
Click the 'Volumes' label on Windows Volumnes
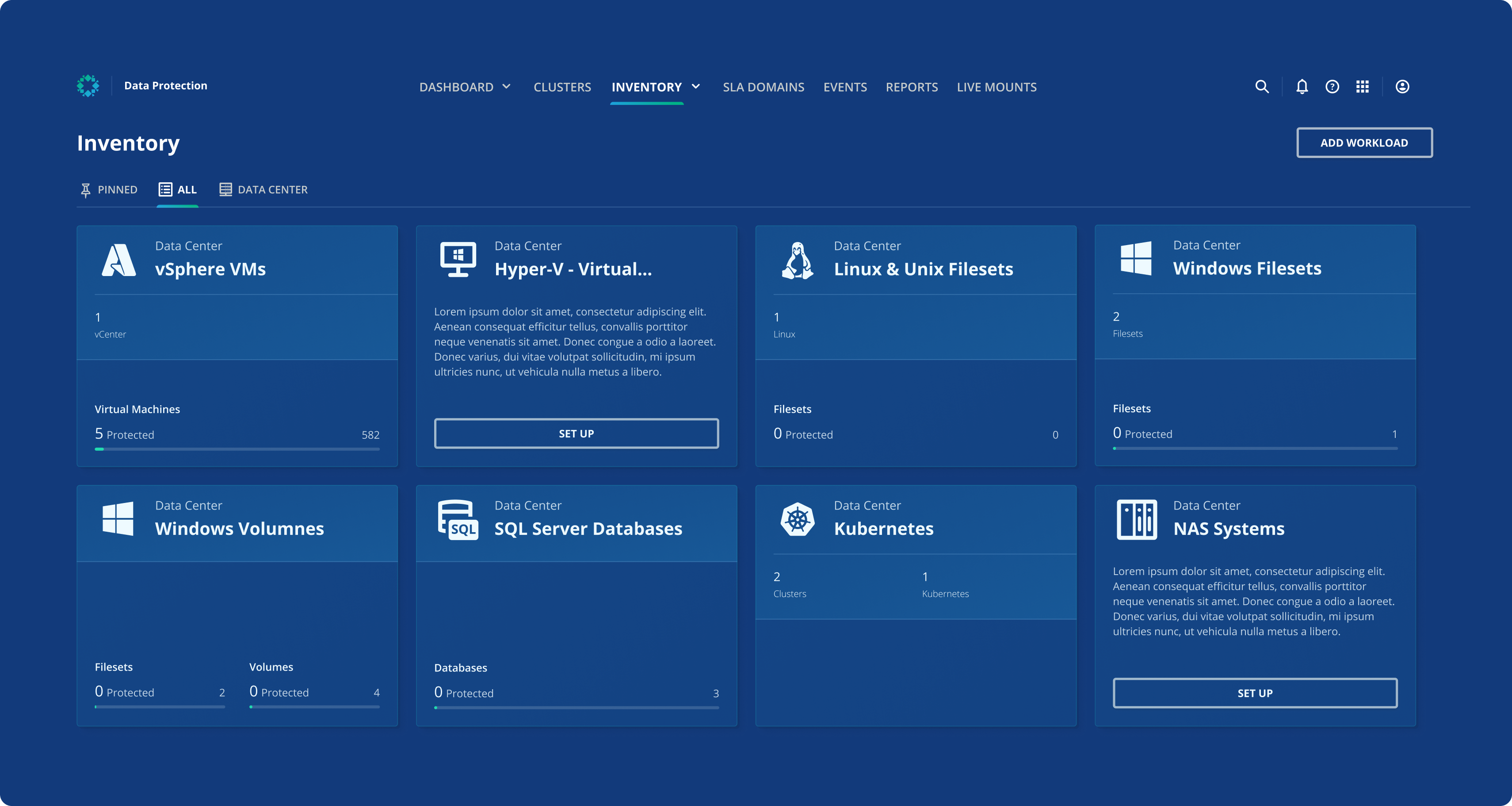(x=271, y=667)
